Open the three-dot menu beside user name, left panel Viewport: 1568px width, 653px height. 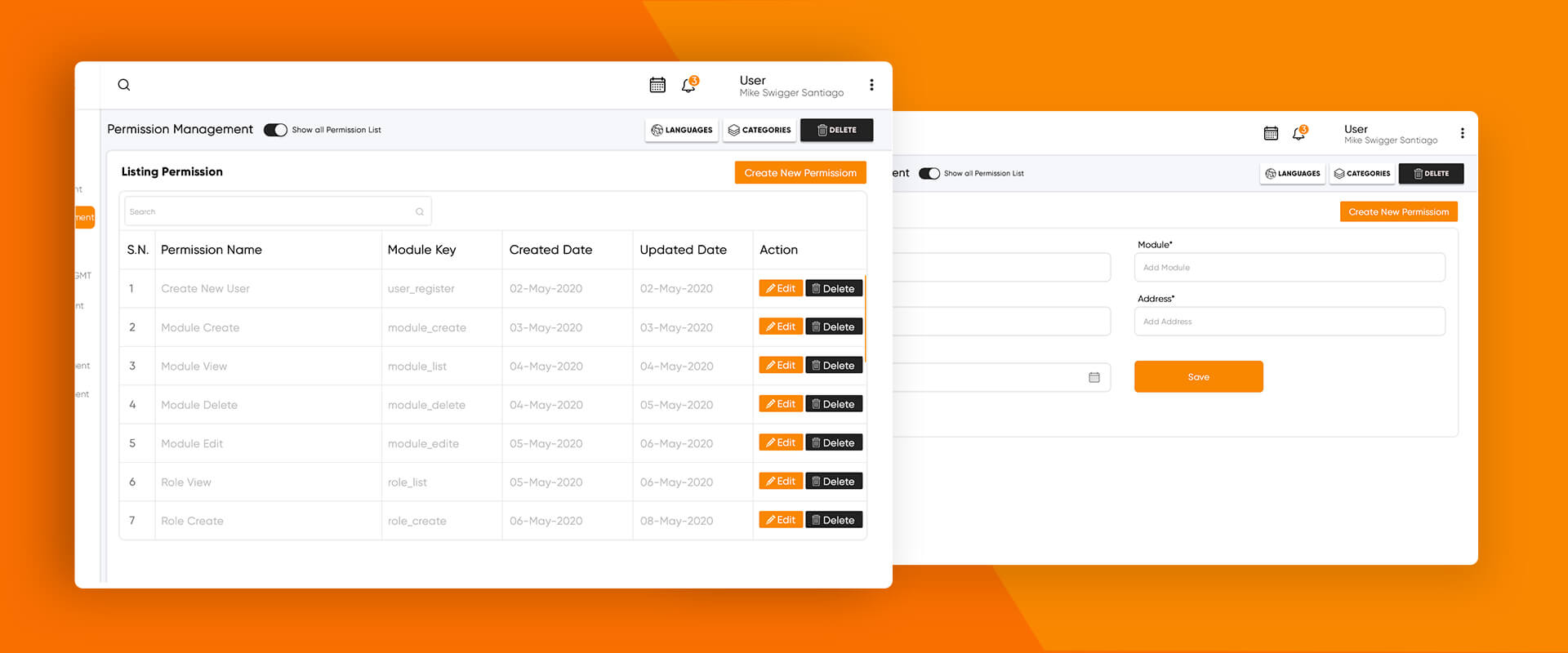point(871,85)
